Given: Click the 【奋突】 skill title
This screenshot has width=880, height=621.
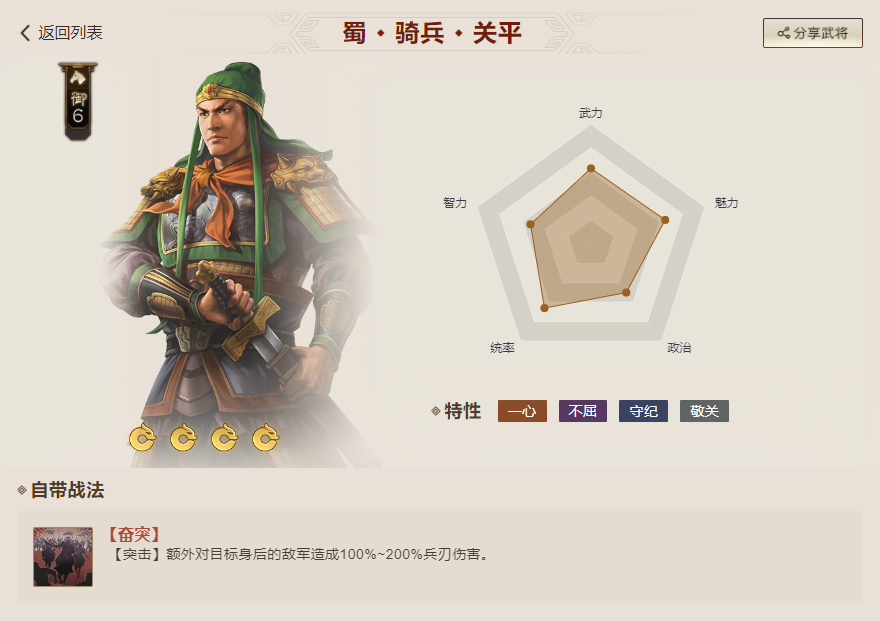Looking at the screenshot, I should point(134,534).
